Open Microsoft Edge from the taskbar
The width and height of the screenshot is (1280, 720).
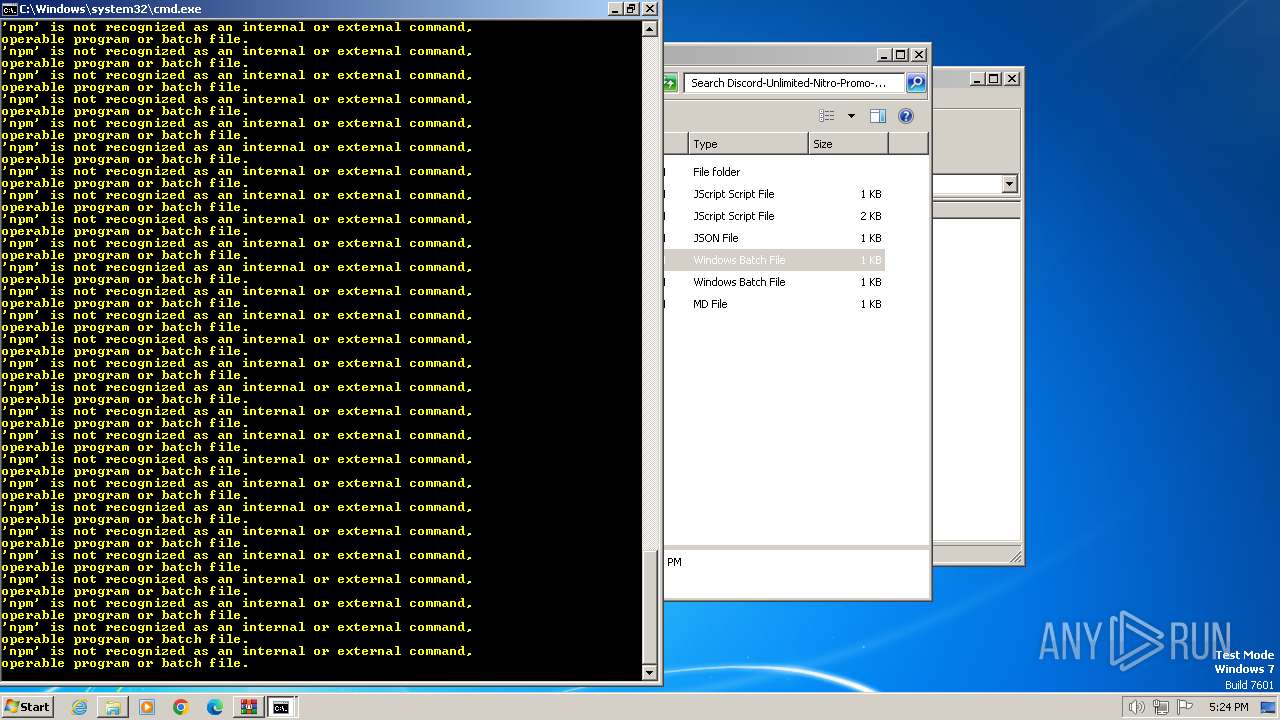pyautogui.click(x=215, y=707)
